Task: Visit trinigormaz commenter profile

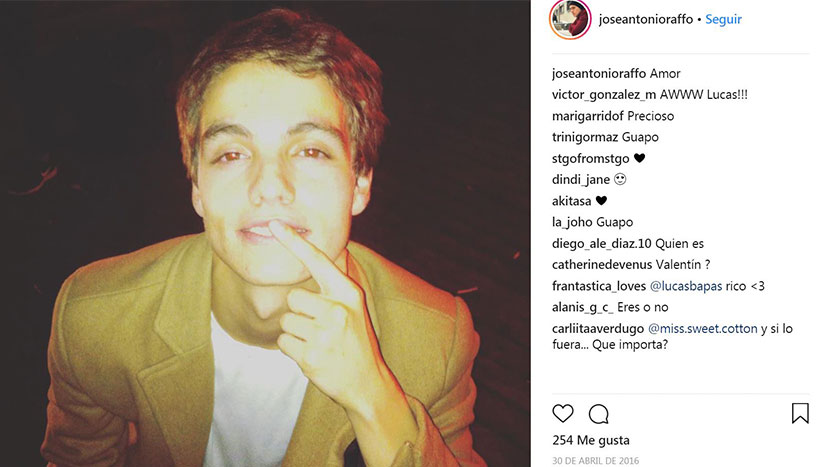Action: pos(585,137)
